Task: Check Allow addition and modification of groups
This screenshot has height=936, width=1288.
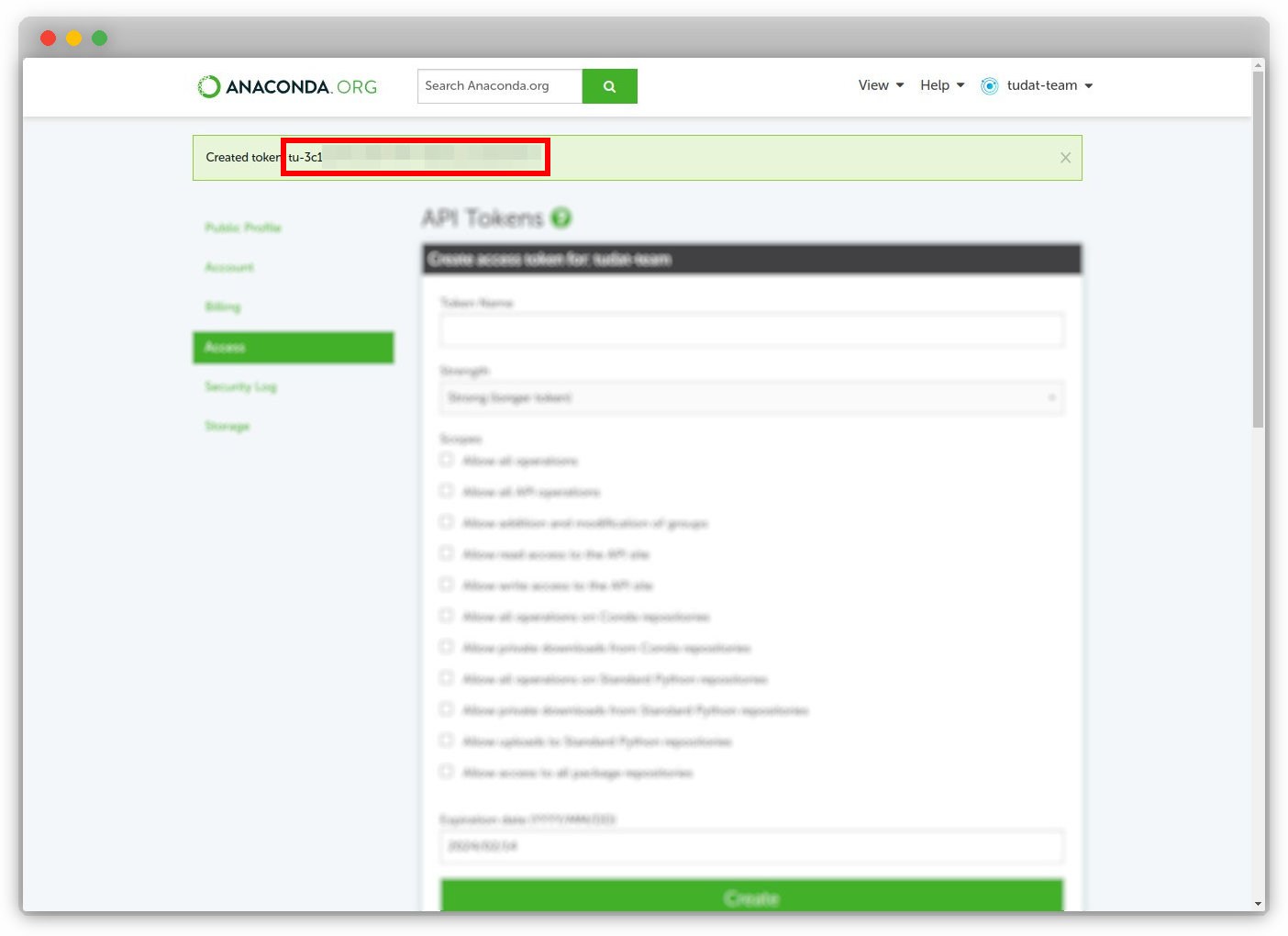Action: tap(447, 522)
